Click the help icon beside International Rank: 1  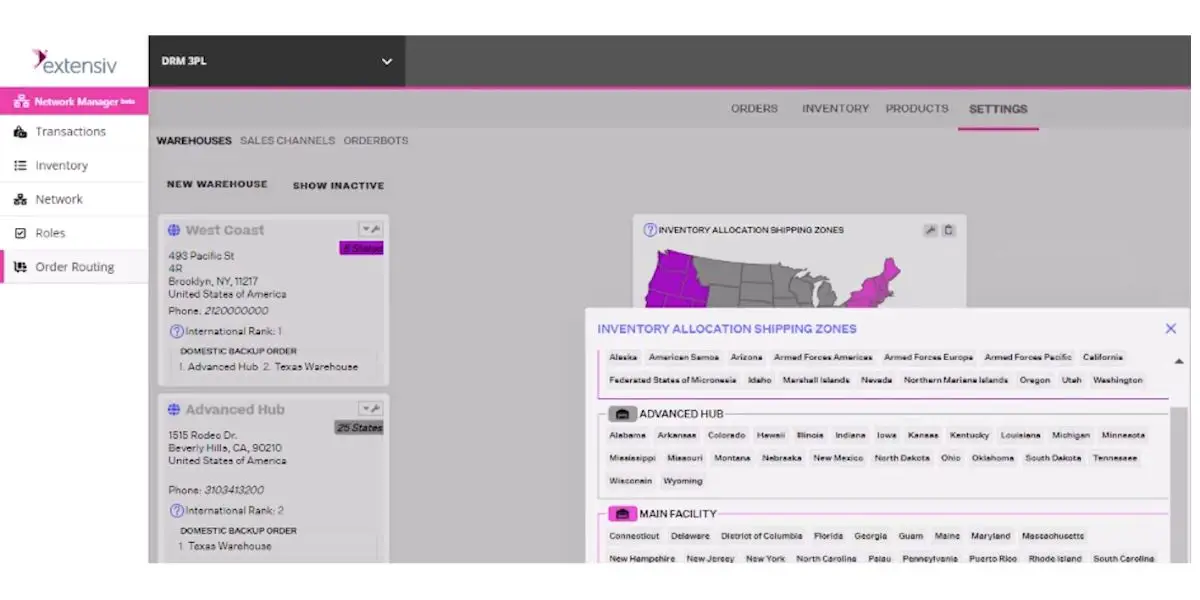click(x=177, y=331)
